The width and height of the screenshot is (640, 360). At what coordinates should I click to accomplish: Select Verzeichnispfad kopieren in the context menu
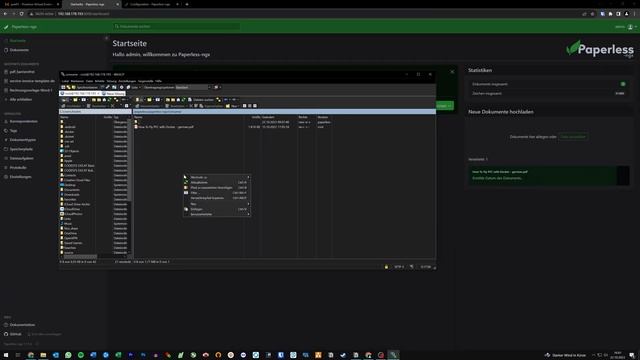[216, 198]
